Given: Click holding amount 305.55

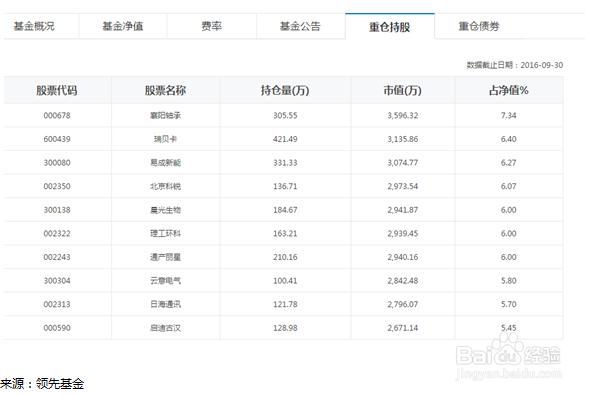Looking at the screenshot, I should point(285,116).
